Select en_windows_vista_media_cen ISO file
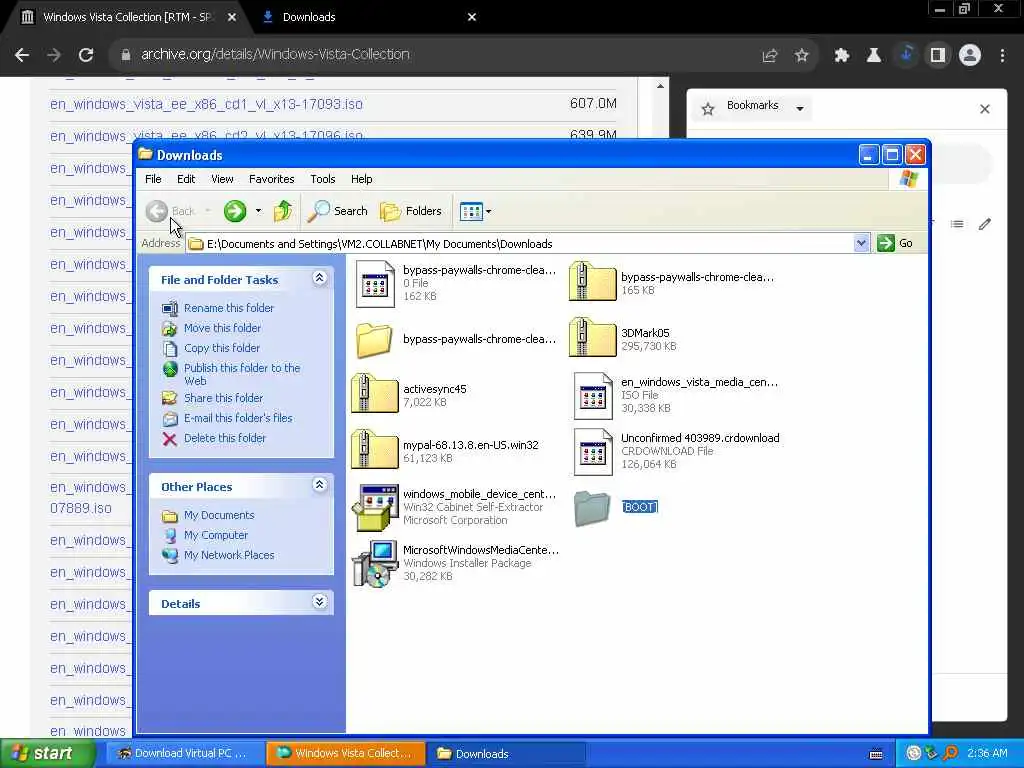The height and width of the screenshot is (768, 1024). (x=593, y=396)
